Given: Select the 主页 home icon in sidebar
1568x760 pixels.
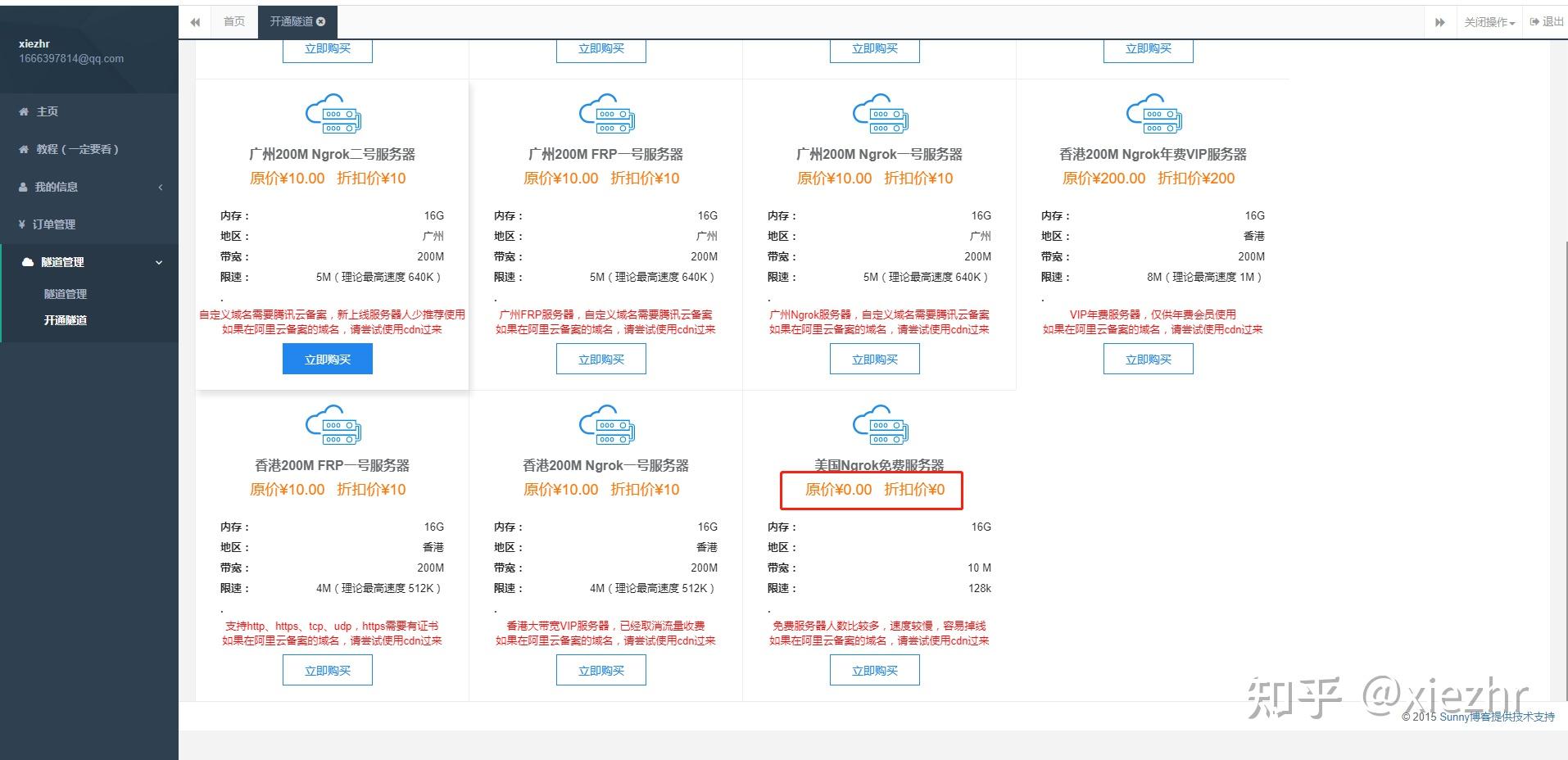Looking at the screenshot, I should (x=22, y=111).
